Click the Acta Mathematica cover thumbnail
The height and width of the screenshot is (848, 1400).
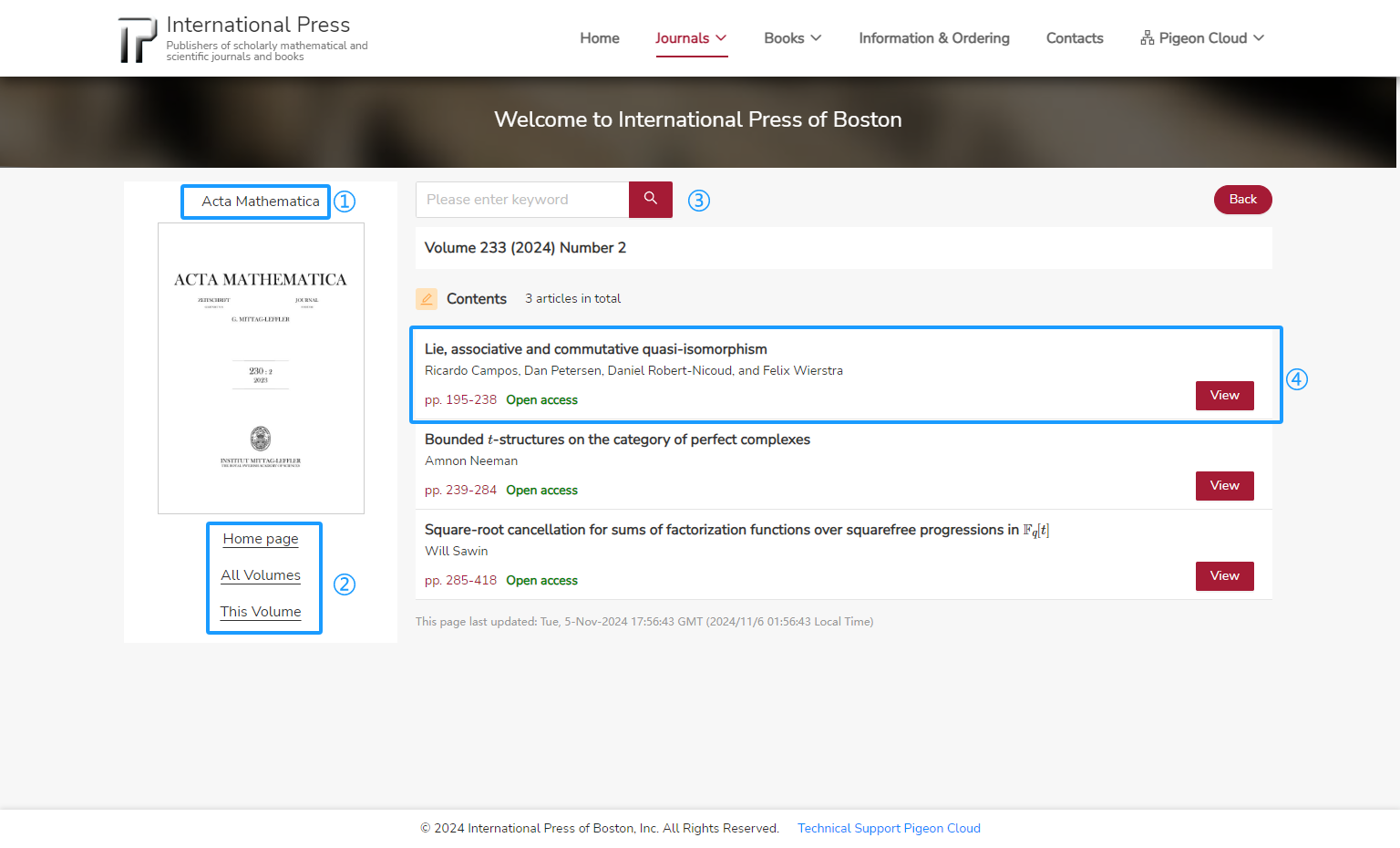click(261, 368)
